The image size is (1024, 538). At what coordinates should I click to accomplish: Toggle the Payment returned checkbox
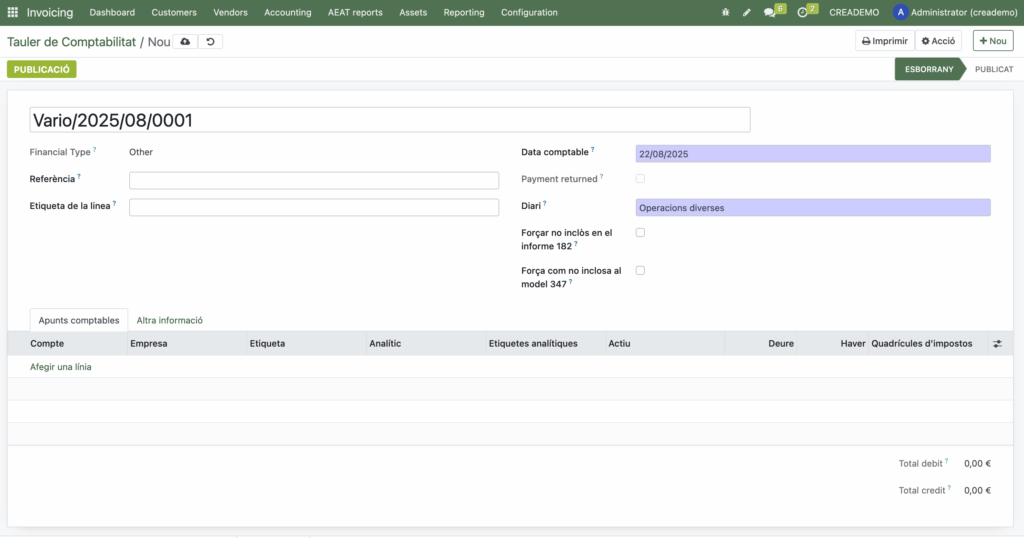point(640,179)
